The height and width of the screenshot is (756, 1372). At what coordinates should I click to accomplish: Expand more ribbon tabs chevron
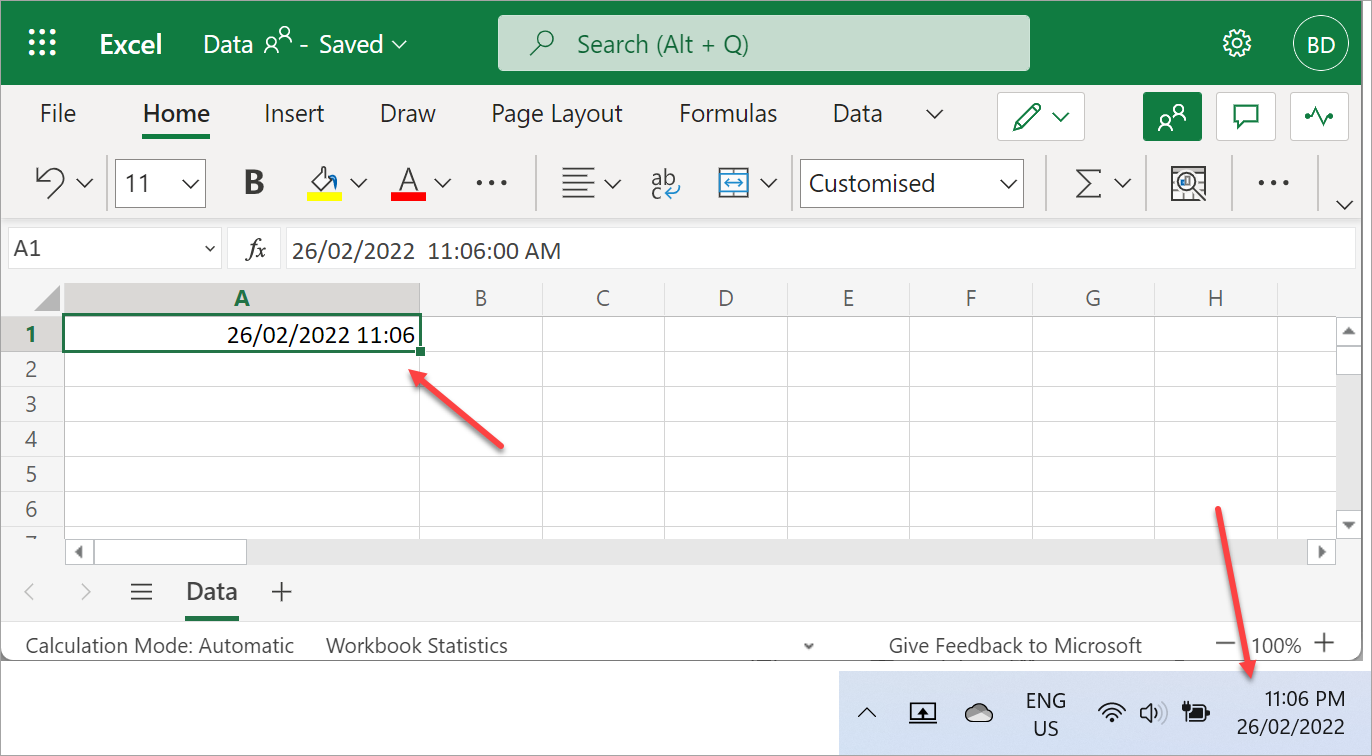[x=935, y=114]
